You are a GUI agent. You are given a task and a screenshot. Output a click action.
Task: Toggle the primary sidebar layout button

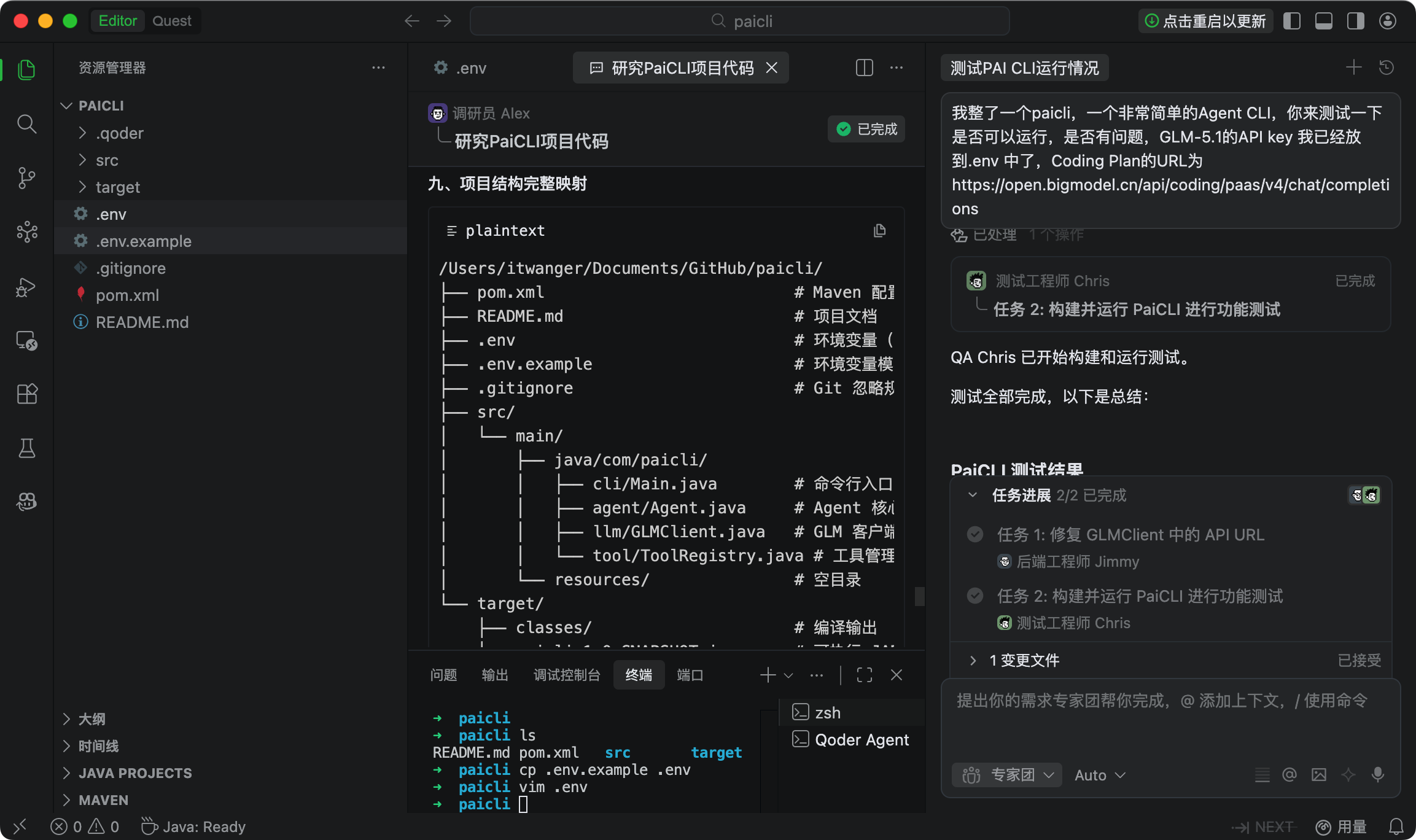point(1292,21)
